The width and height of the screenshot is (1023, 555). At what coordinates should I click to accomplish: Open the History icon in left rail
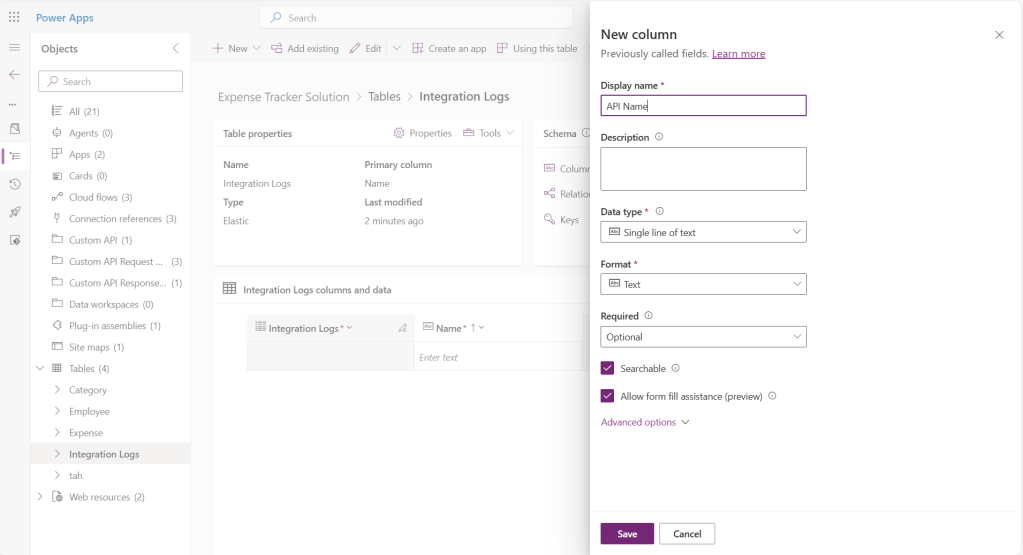(x=15, y=185)
